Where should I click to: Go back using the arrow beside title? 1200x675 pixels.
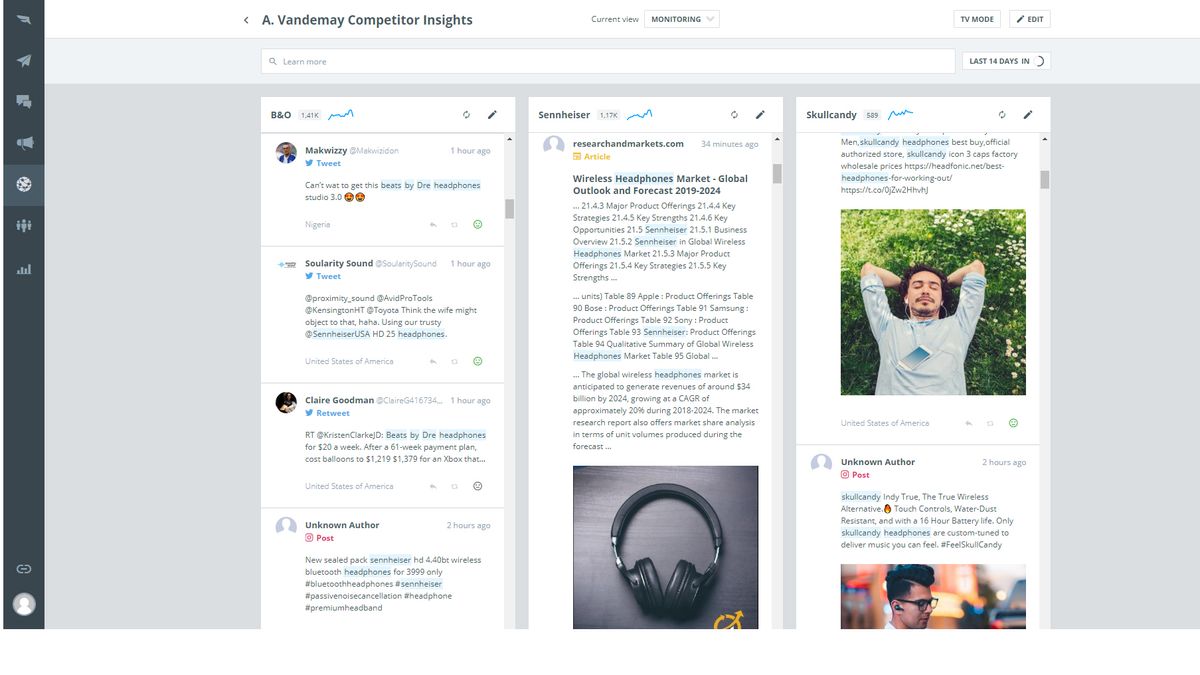(x=246, y=20)
